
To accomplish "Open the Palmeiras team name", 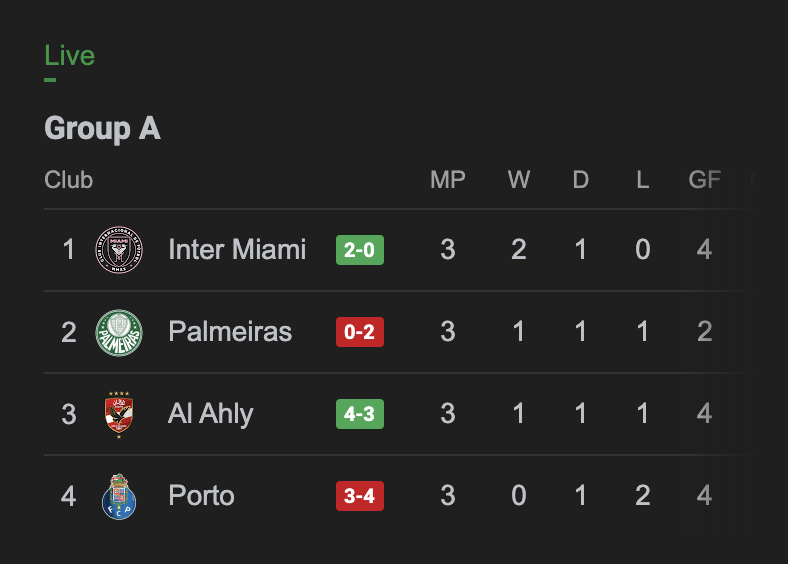I will click(x=230, y=331).
